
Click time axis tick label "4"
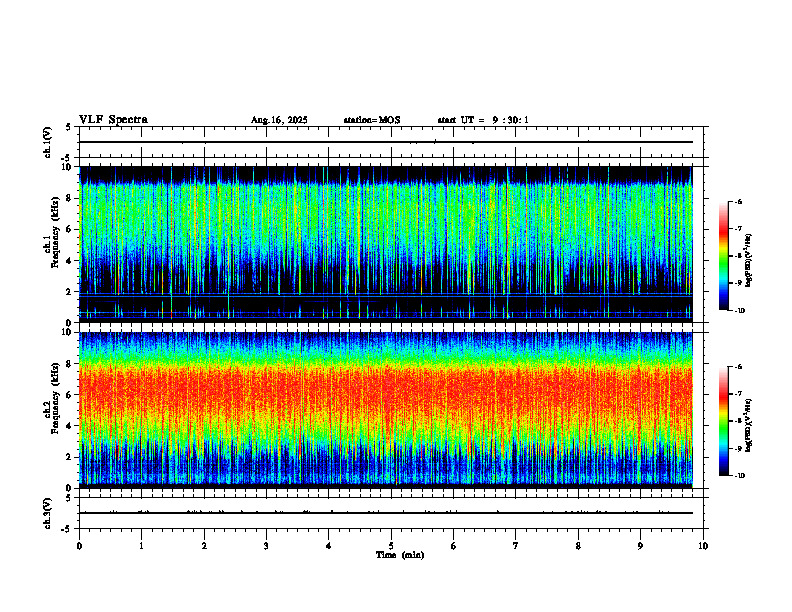(329, 546)
